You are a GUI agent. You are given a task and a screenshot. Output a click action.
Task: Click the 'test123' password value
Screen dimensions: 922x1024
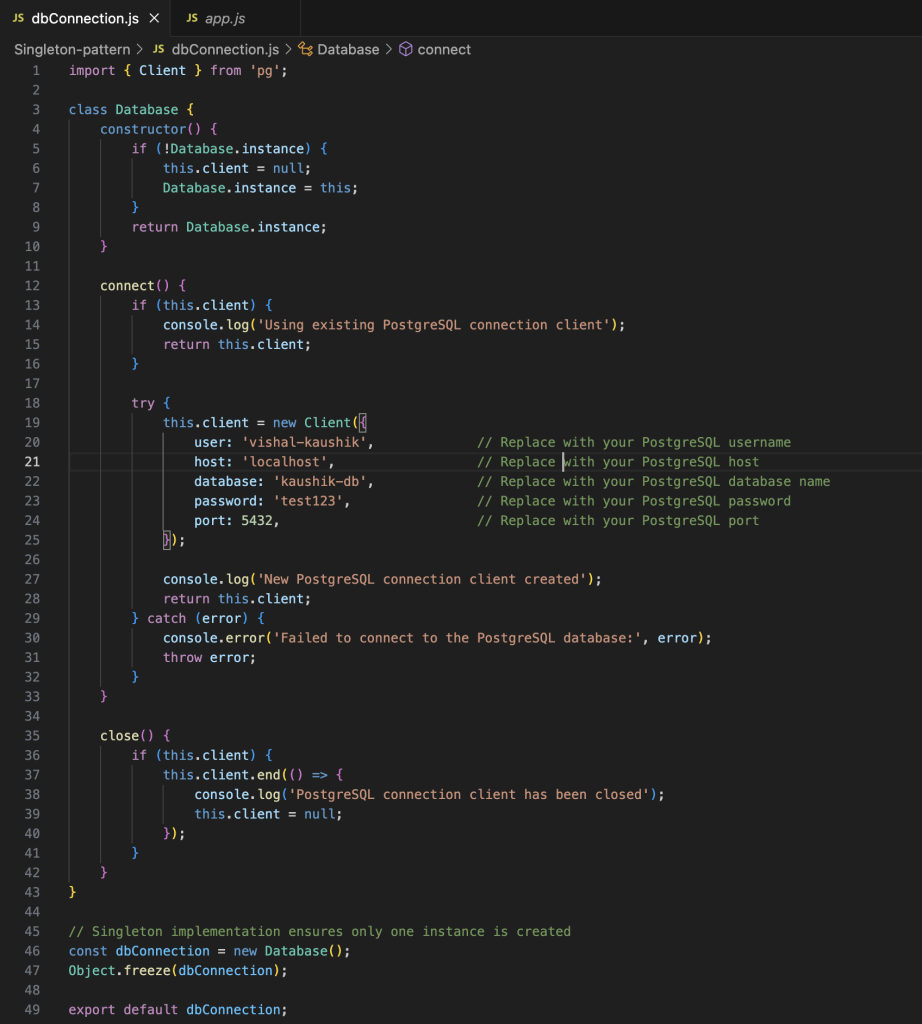pos(308,501)
